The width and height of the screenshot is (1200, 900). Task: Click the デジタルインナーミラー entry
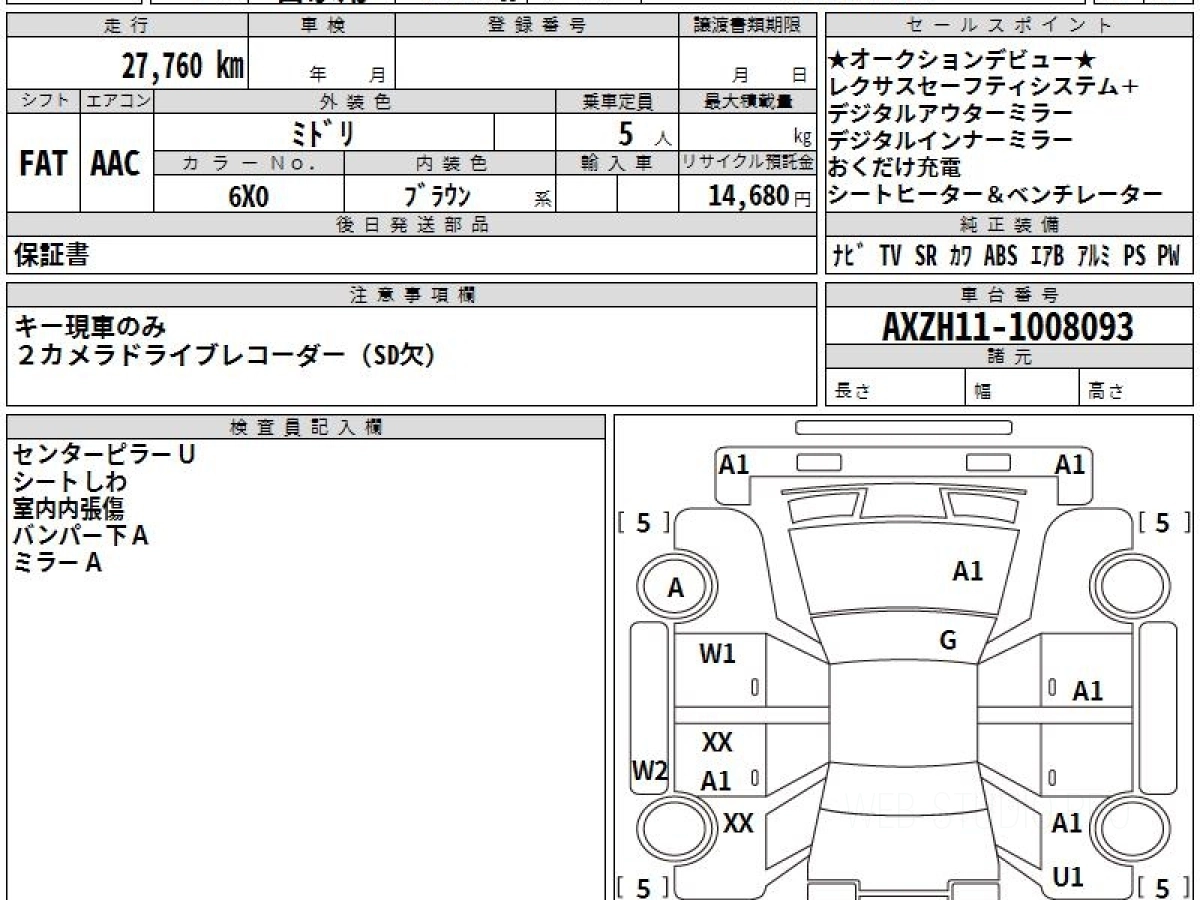tap(951, 141)
